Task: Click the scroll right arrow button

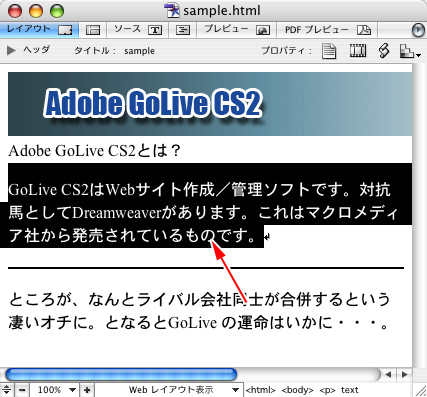Action: pos(405,375)
